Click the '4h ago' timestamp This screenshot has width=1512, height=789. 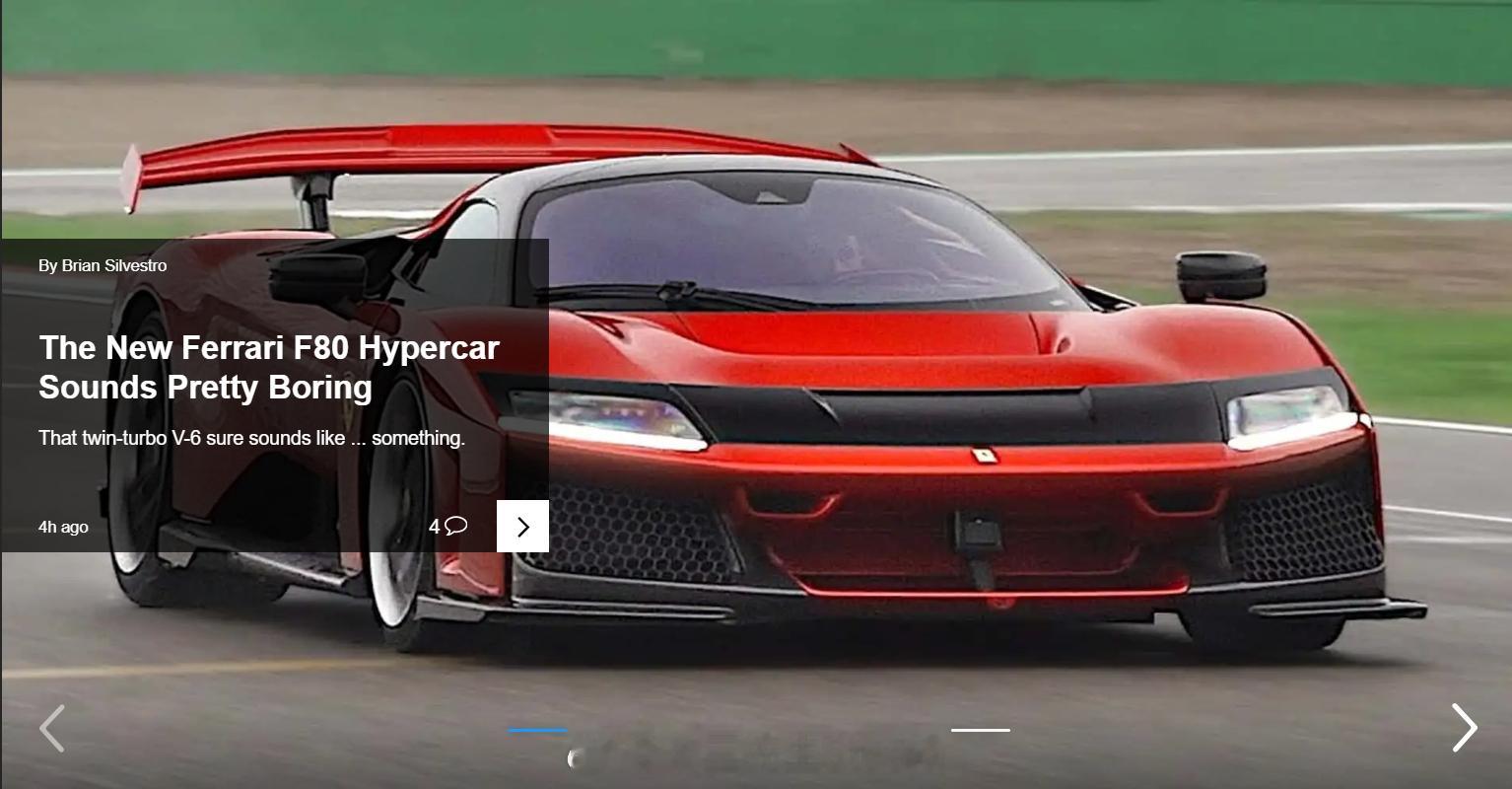tap(63, 527)
